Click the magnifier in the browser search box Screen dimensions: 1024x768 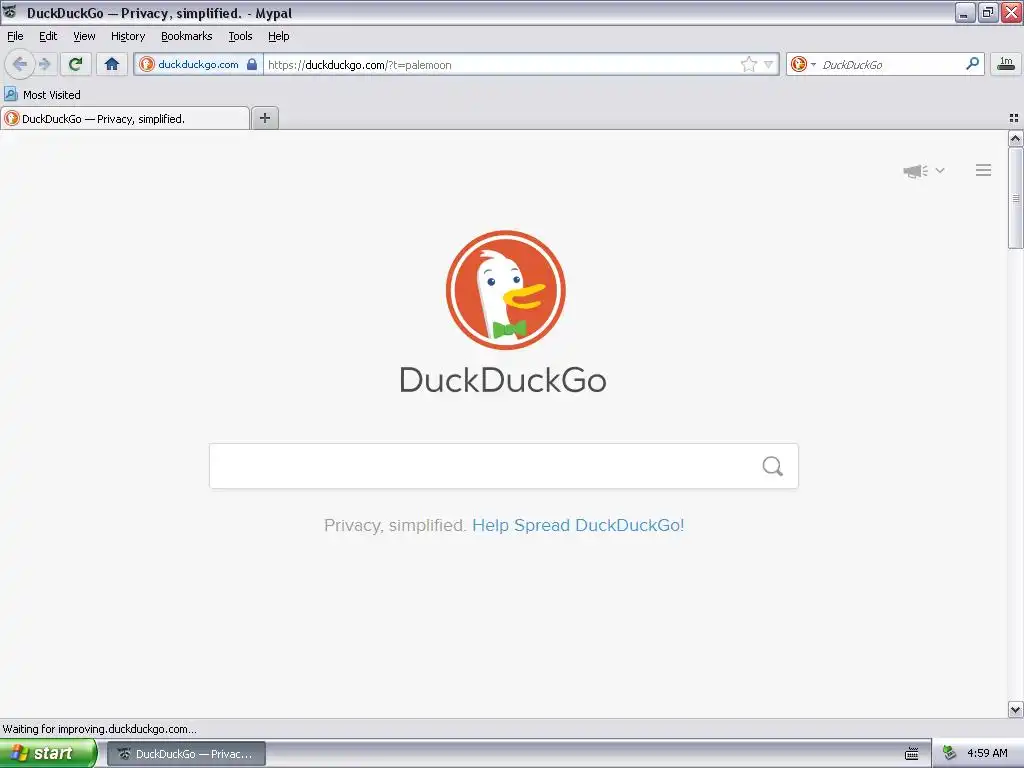[x=972, y=64]
